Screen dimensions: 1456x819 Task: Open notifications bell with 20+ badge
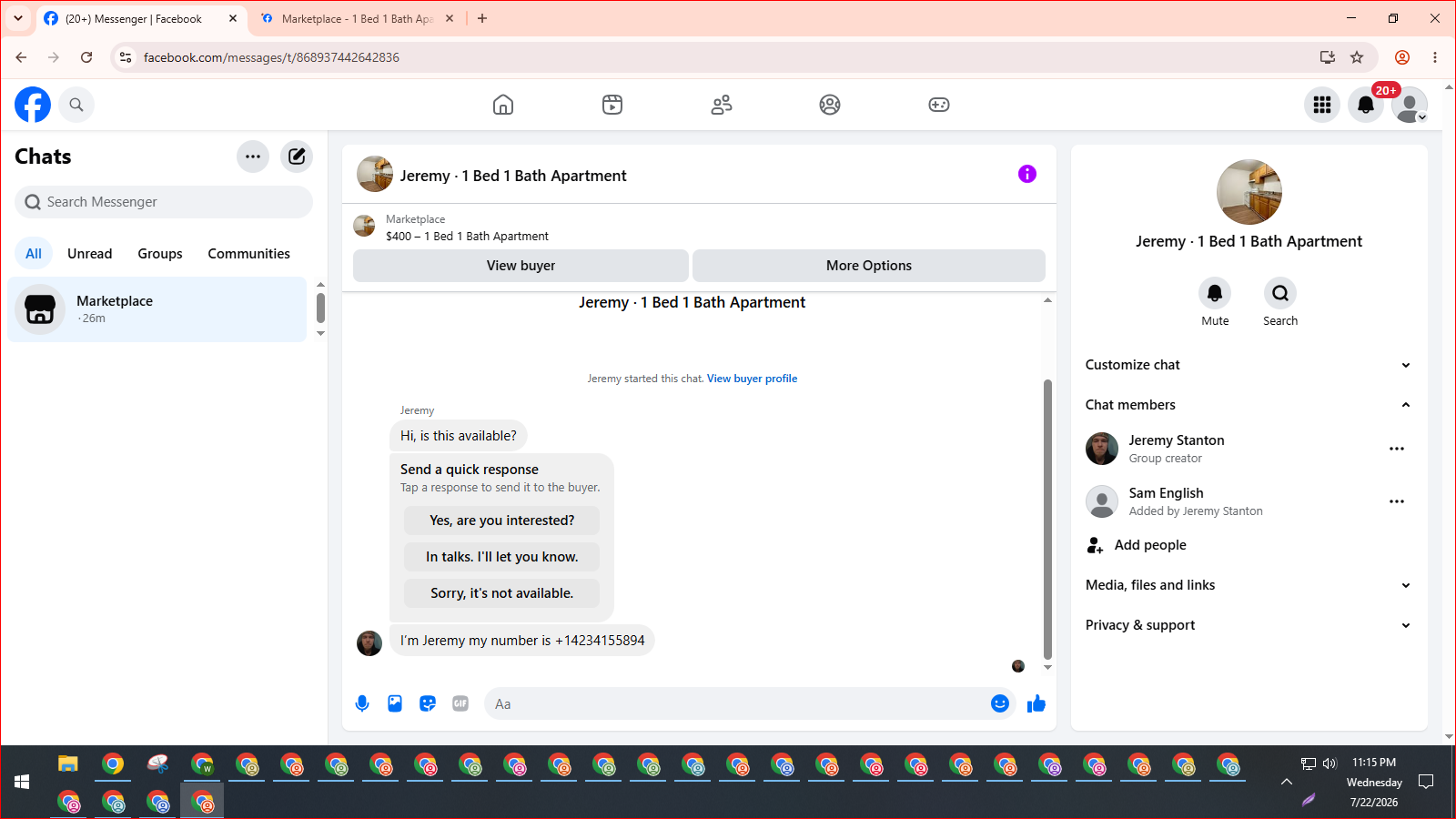point(1366,105)
